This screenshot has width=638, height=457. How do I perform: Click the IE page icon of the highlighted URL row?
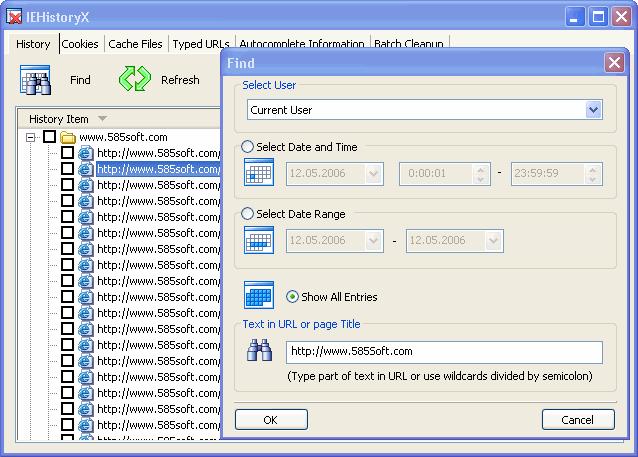[85, 169]
